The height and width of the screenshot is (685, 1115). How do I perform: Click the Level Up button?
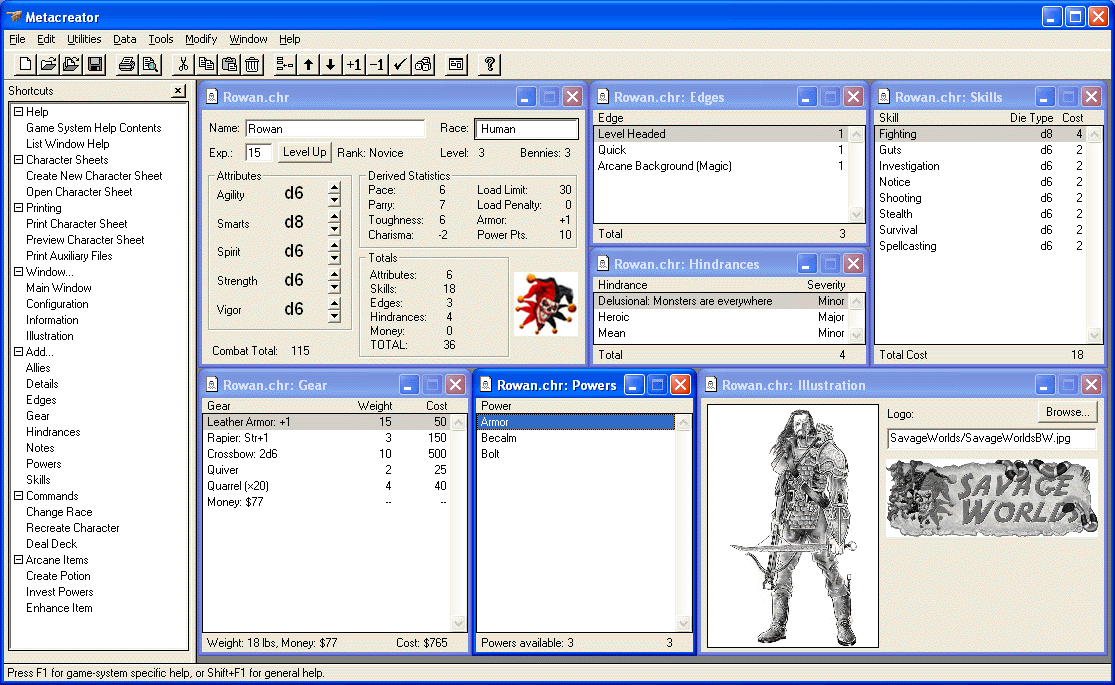(304, 152)
